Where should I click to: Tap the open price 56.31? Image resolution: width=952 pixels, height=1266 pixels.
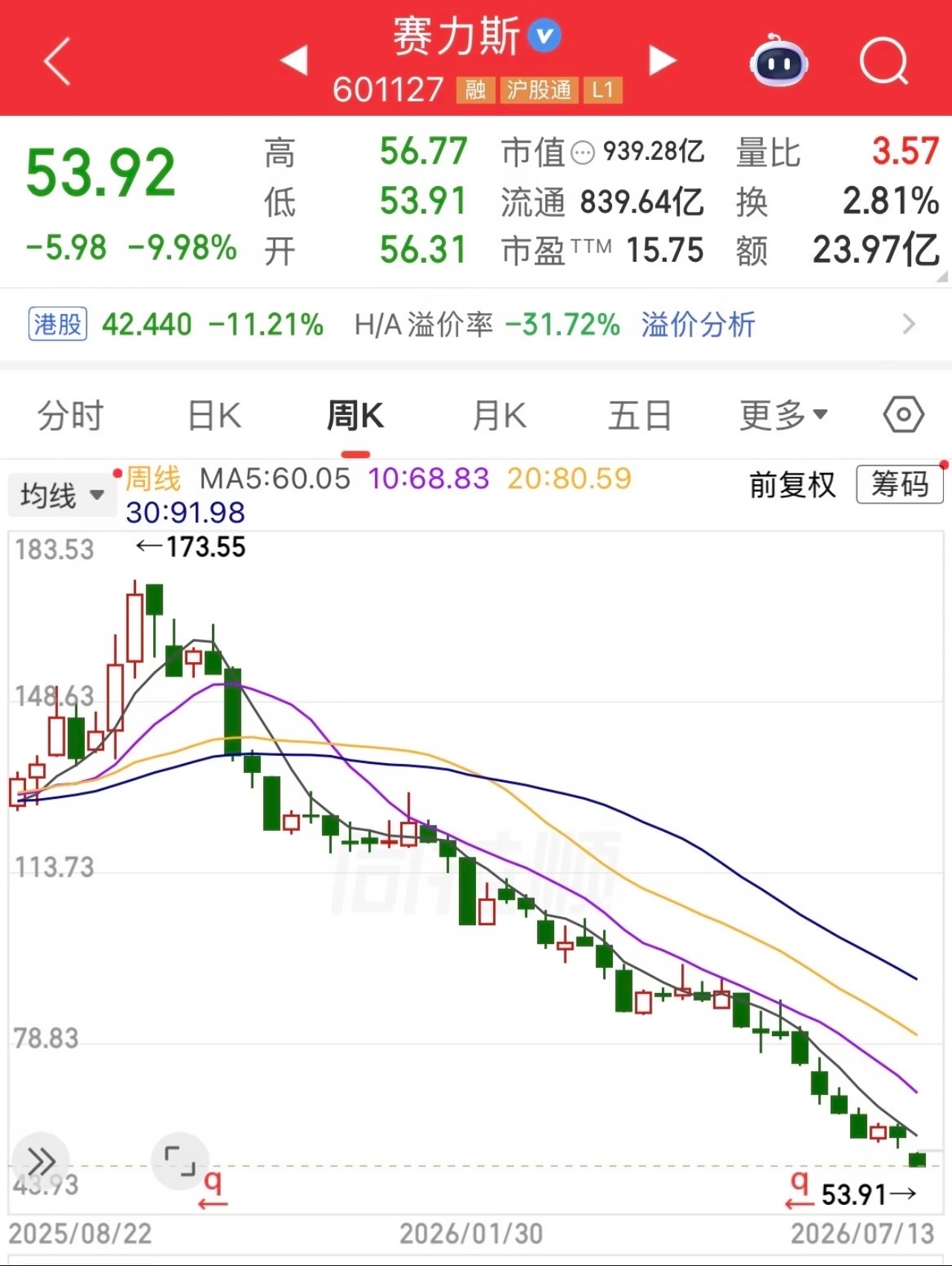pyautogui.click(x=423, y=250)
